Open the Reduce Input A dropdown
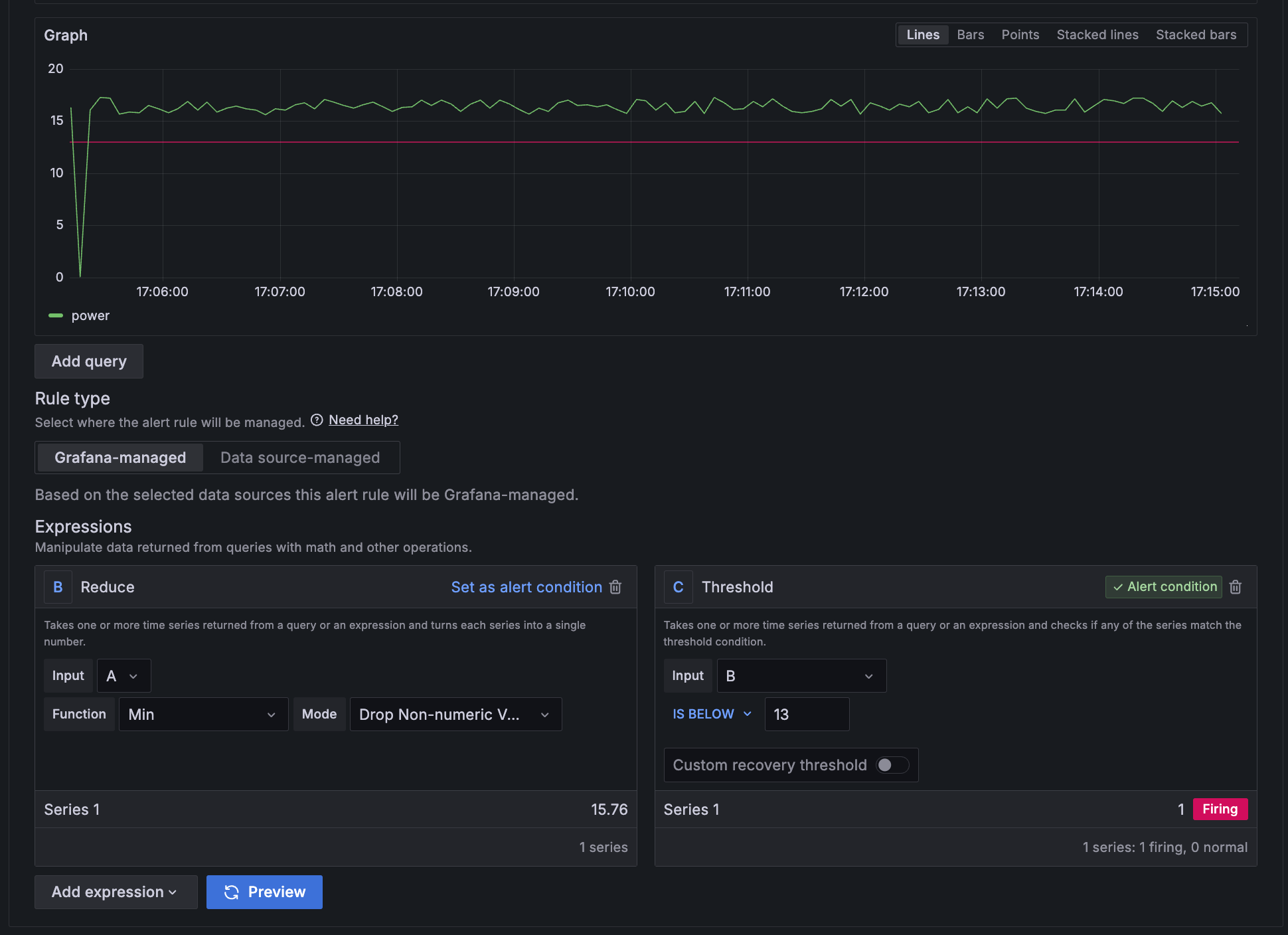 tap(123, 676)
